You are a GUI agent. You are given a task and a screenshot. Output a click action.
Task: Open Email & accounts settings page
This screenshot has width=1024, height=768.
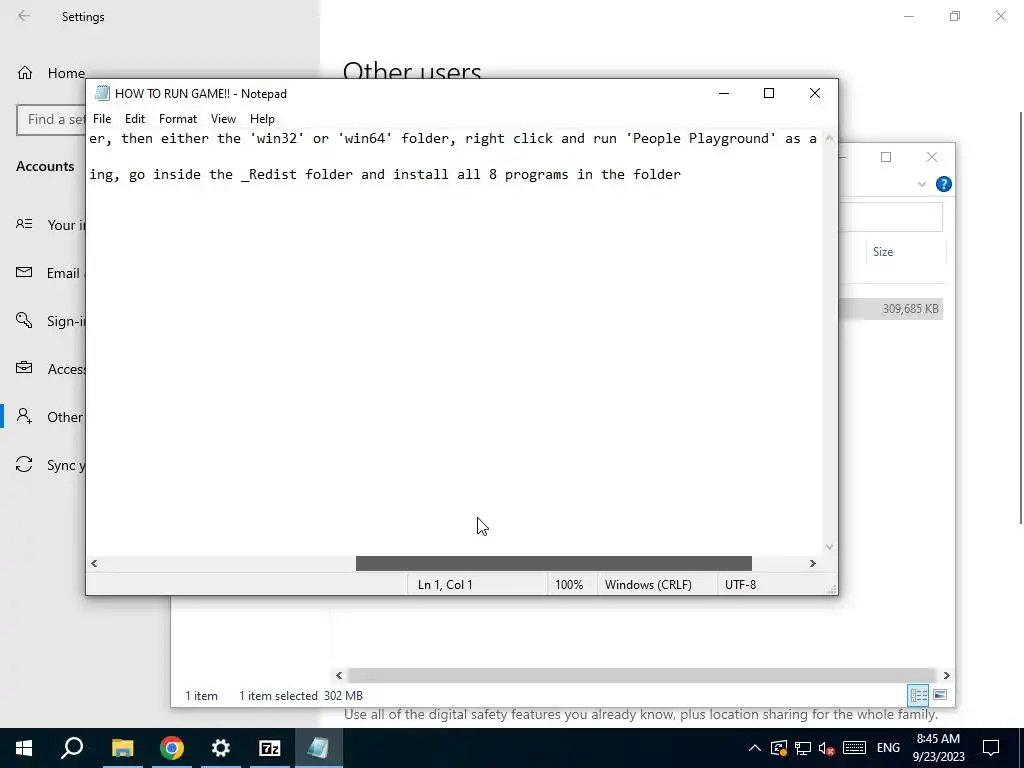point(51,273)
